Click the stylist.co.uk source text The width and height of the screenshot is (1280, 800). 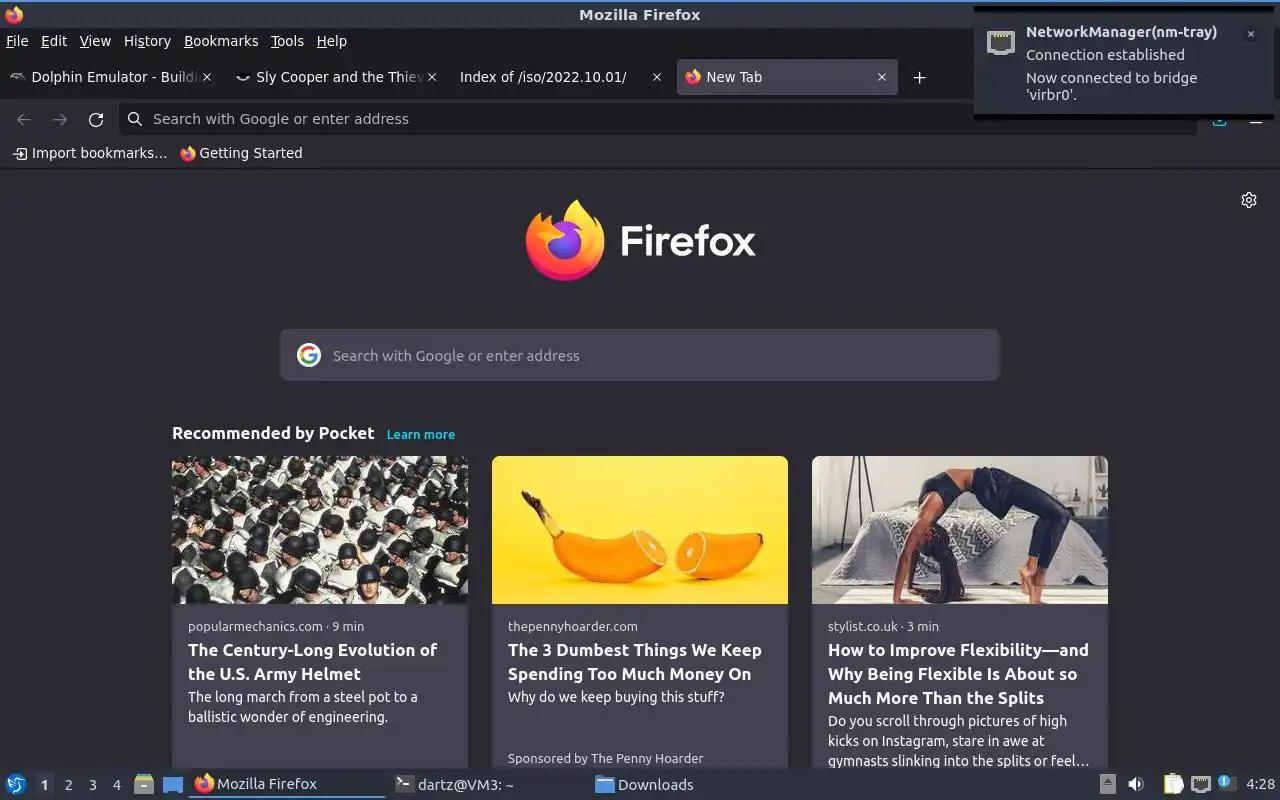point(863,626)
